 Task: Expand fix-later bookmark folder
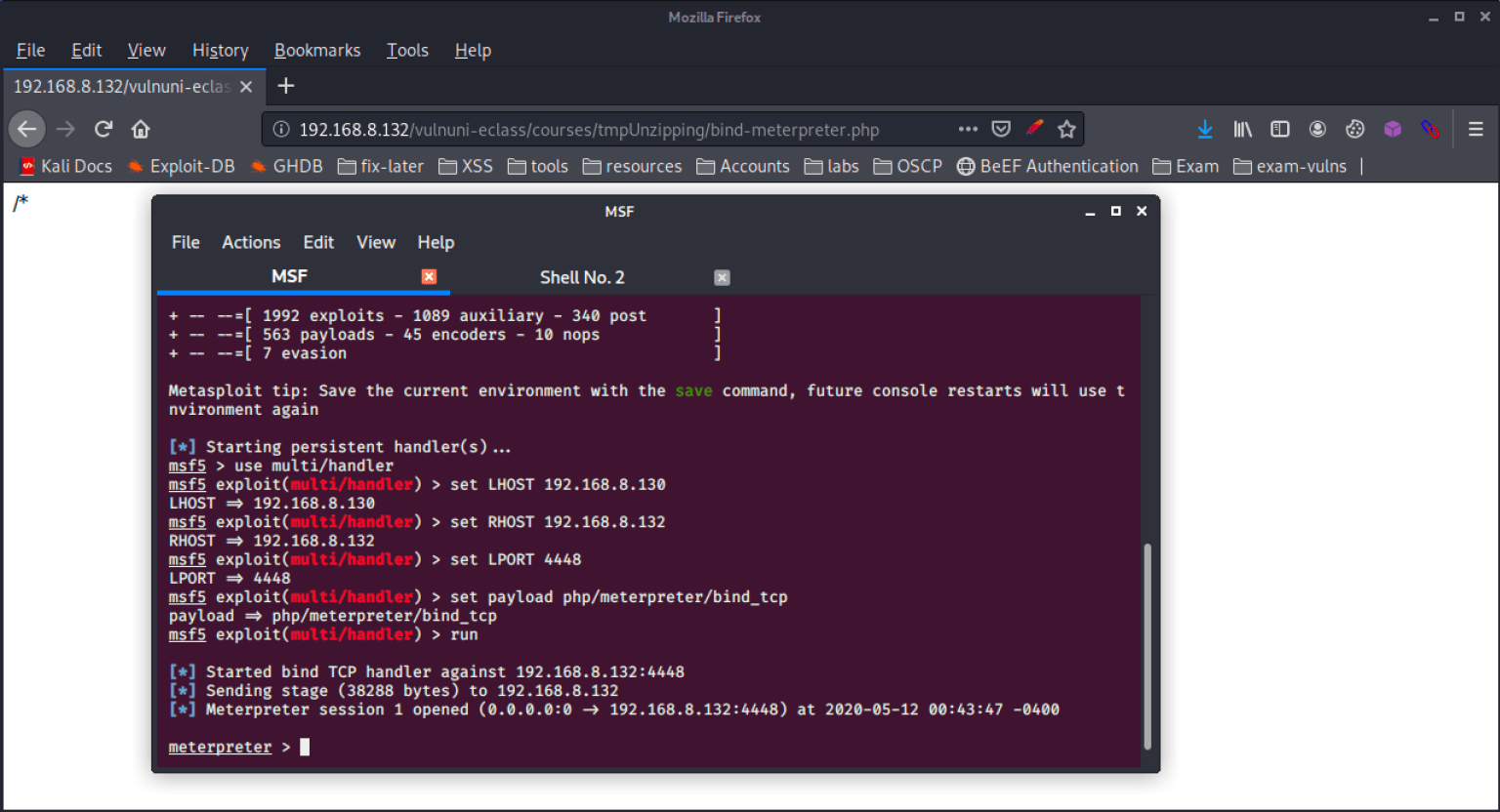click(381, 166)
